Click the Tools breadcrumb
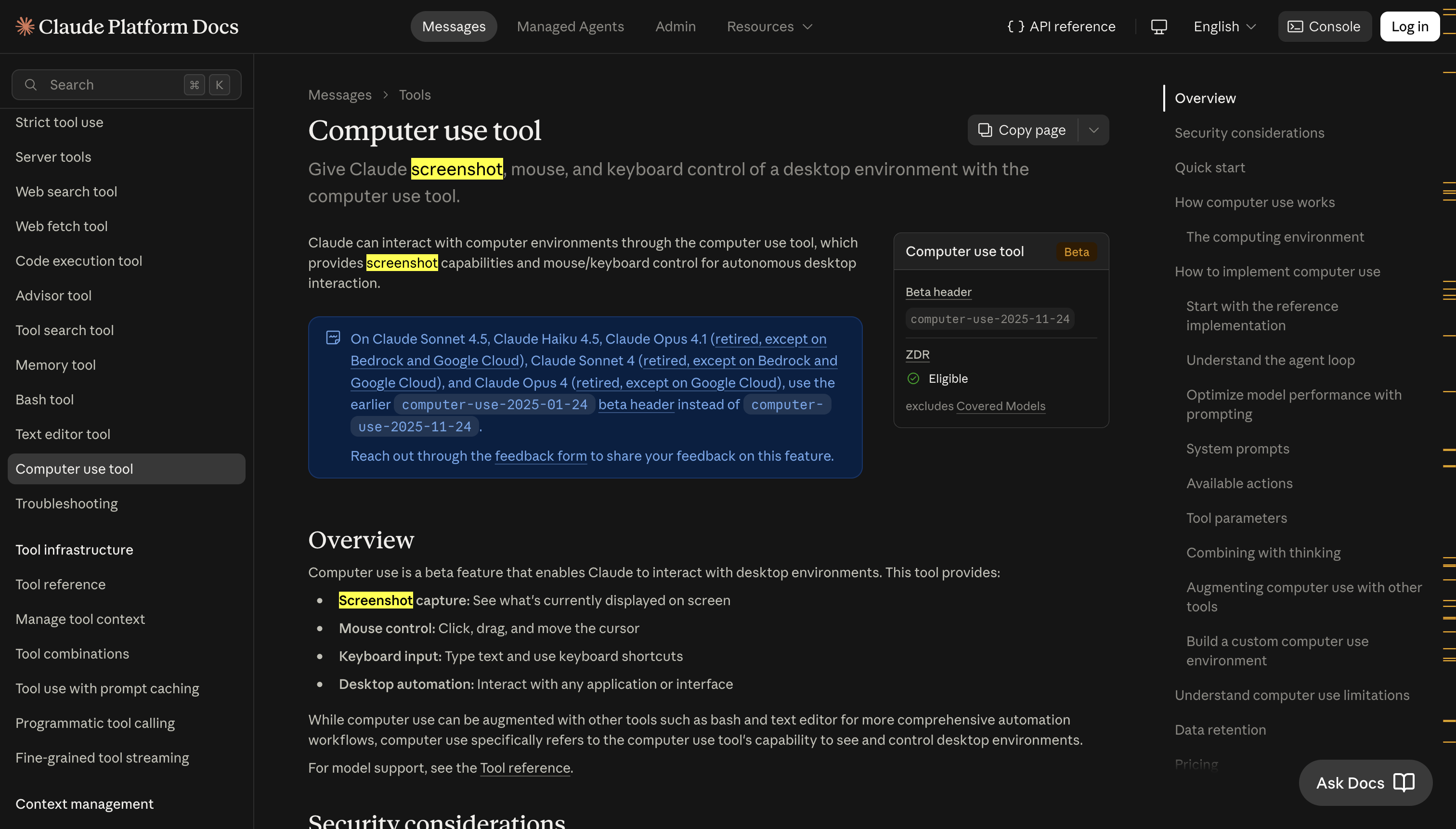1456x829 pixels. click(x=415, y=95)
